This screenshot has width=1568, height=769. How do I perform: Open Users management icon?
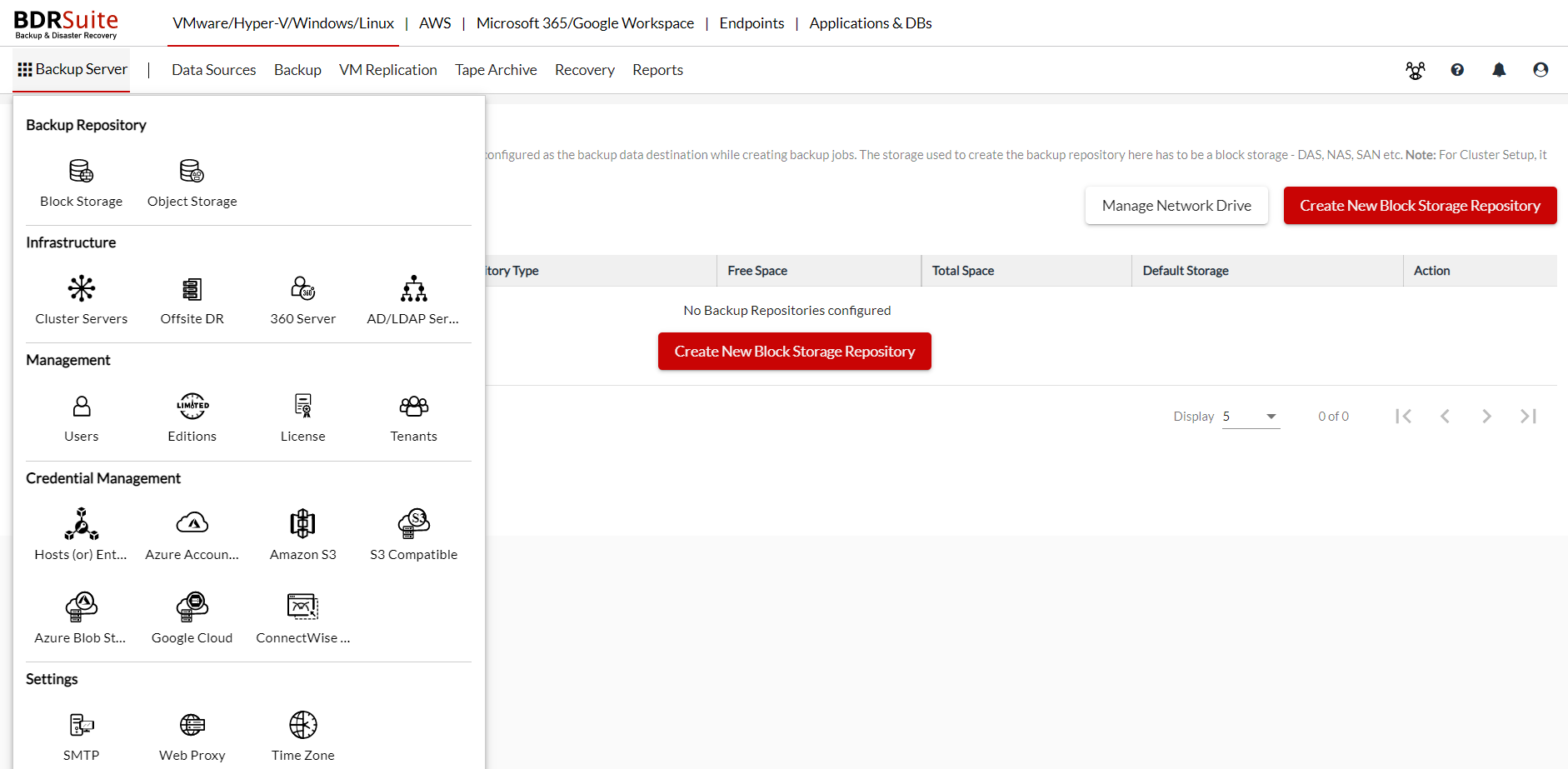coord(81,407)
